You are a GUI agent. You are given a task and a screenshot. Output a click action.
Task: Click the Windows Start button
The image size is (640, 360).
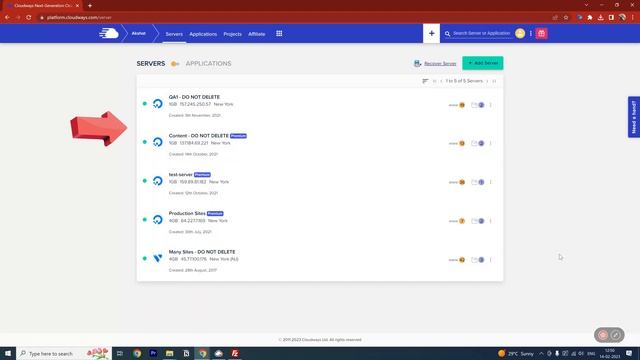pos(8,353)
